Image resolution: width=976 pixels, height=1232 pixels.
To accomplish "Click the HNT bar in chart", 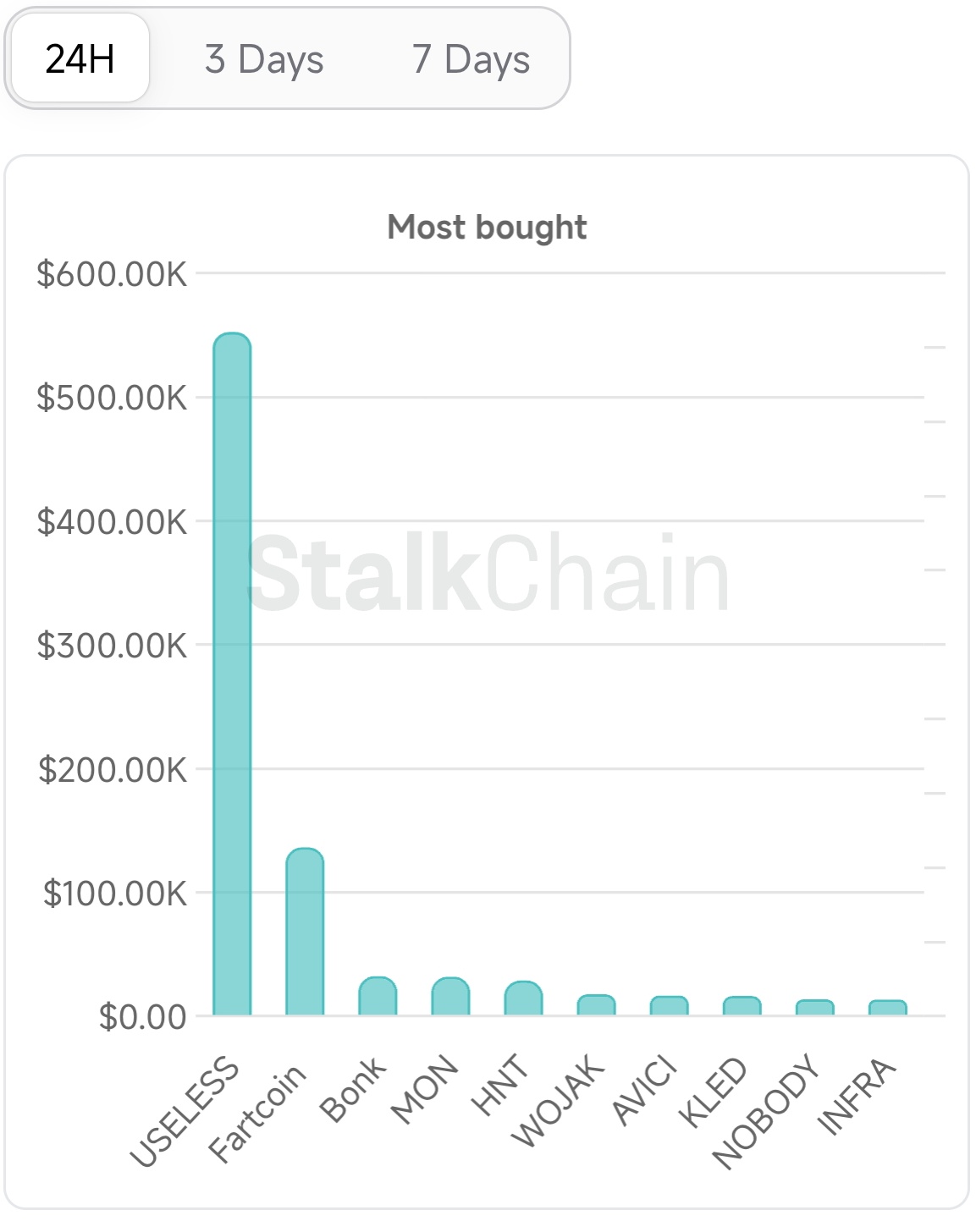I will [x=523, y=998].
